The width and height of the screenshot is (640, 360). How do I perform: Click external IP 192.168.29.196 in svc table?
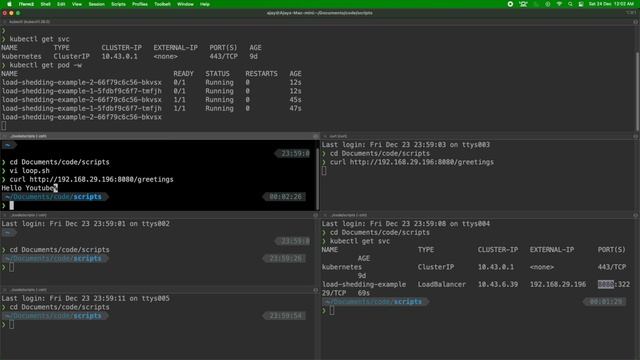tap(558, 284)
